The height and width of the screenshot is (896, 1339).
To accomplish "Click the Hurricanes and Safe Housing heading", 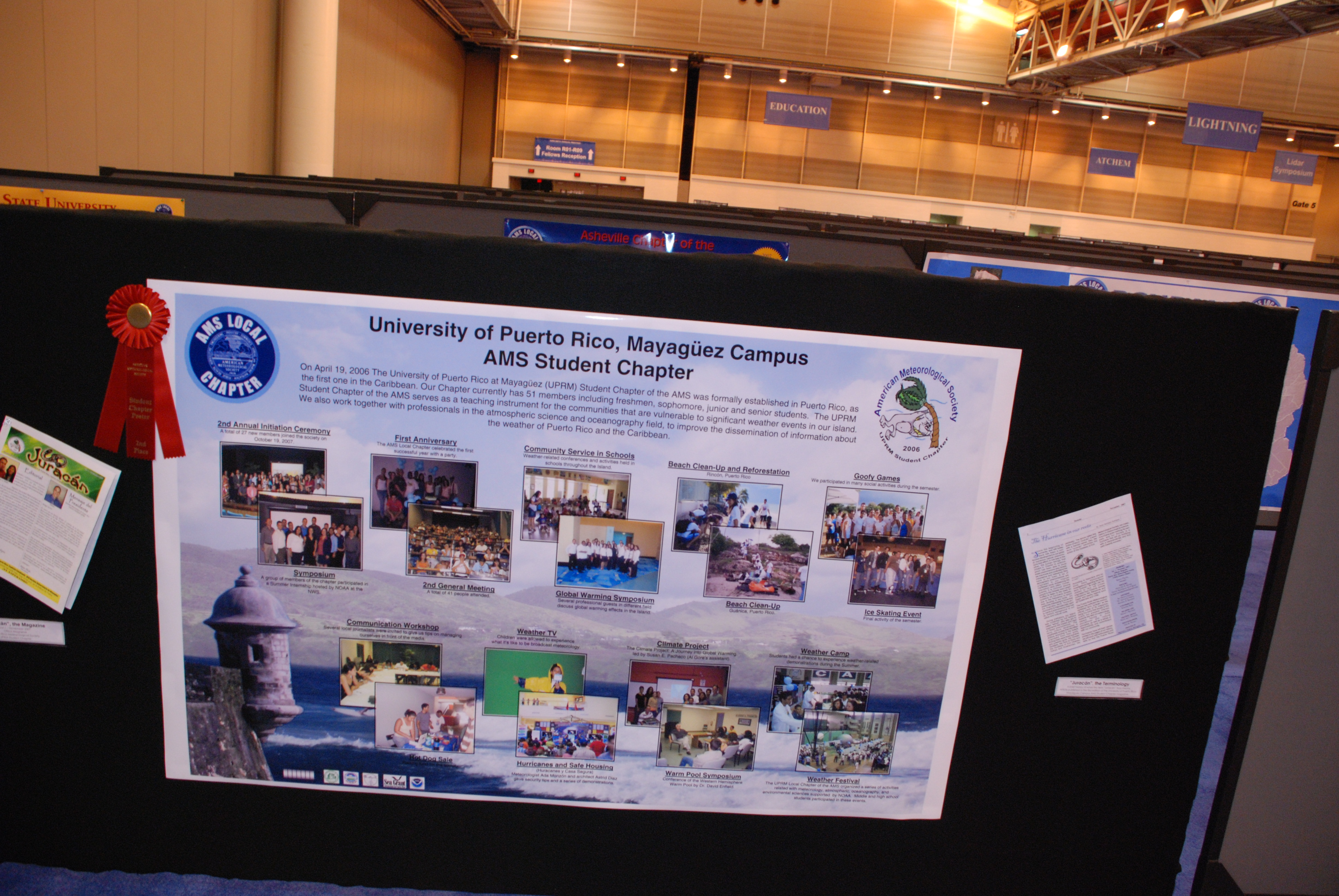I will [x=565, y=765].
